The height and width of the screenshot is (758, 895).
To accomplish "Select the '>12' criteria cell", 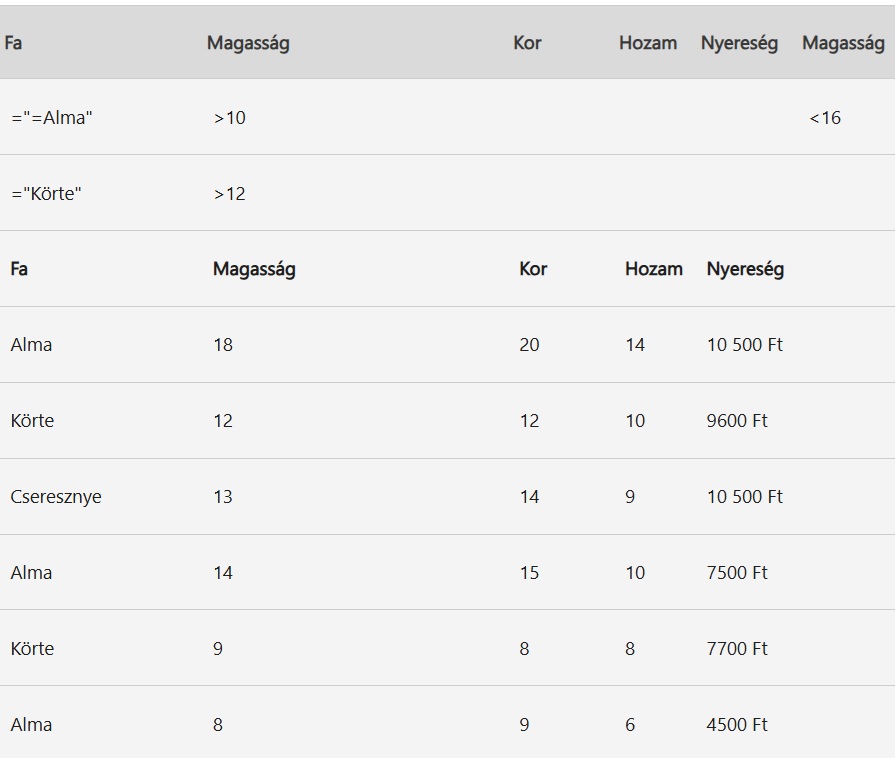I will [229, 194].
